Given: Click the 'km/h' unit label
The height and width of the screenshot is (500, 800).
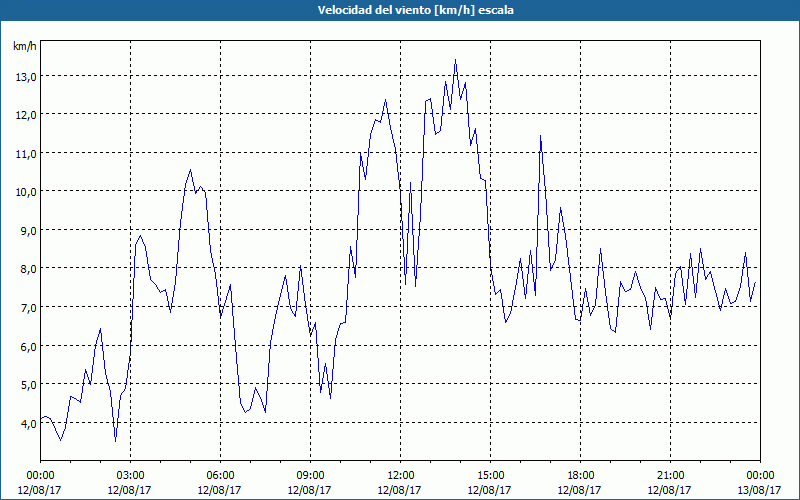Looking at the screenshot, I should (x=24, y=47).
